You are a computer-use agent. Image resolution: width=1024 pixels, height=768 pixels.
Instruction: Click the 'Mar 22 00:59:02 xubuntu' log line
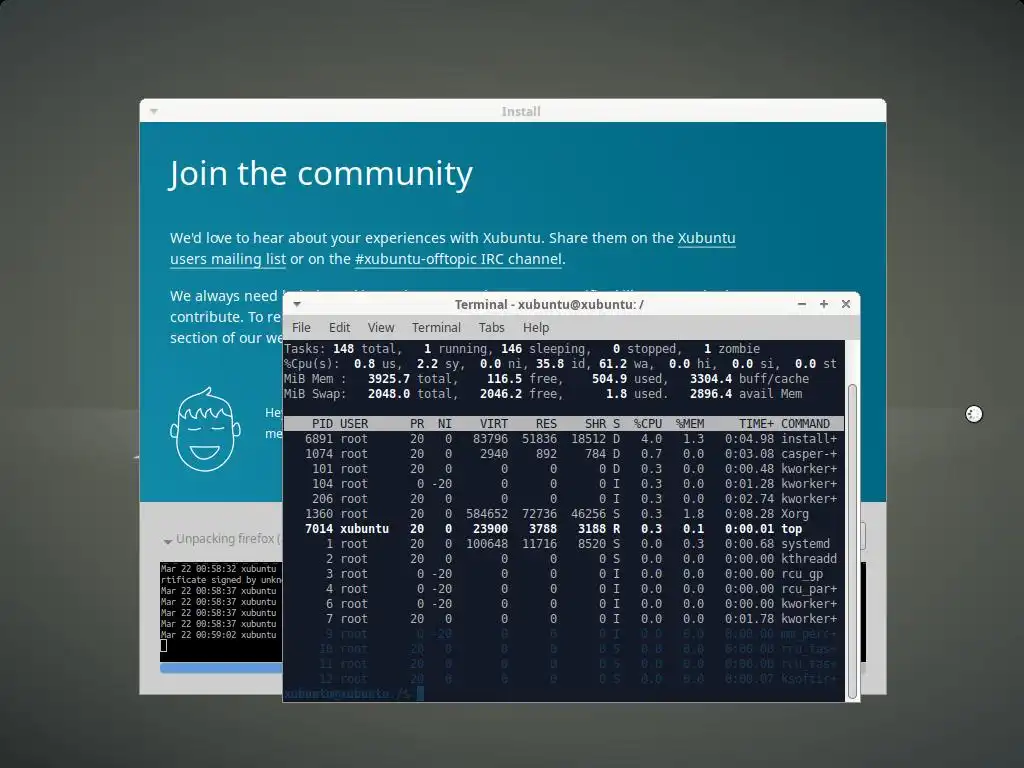click(x=219, y=635)
